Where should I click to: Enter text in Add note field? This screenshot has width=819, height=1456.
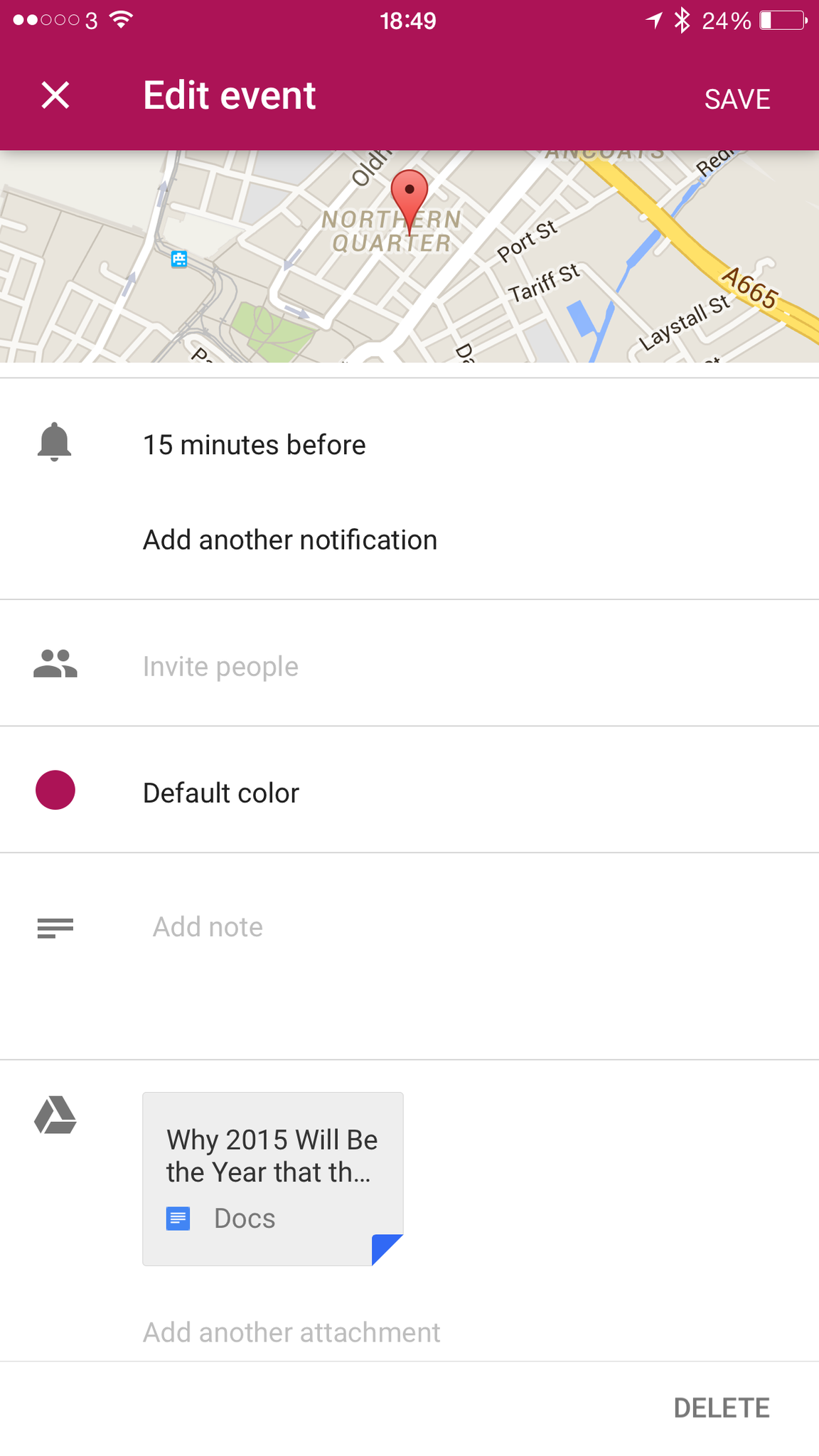208,927
